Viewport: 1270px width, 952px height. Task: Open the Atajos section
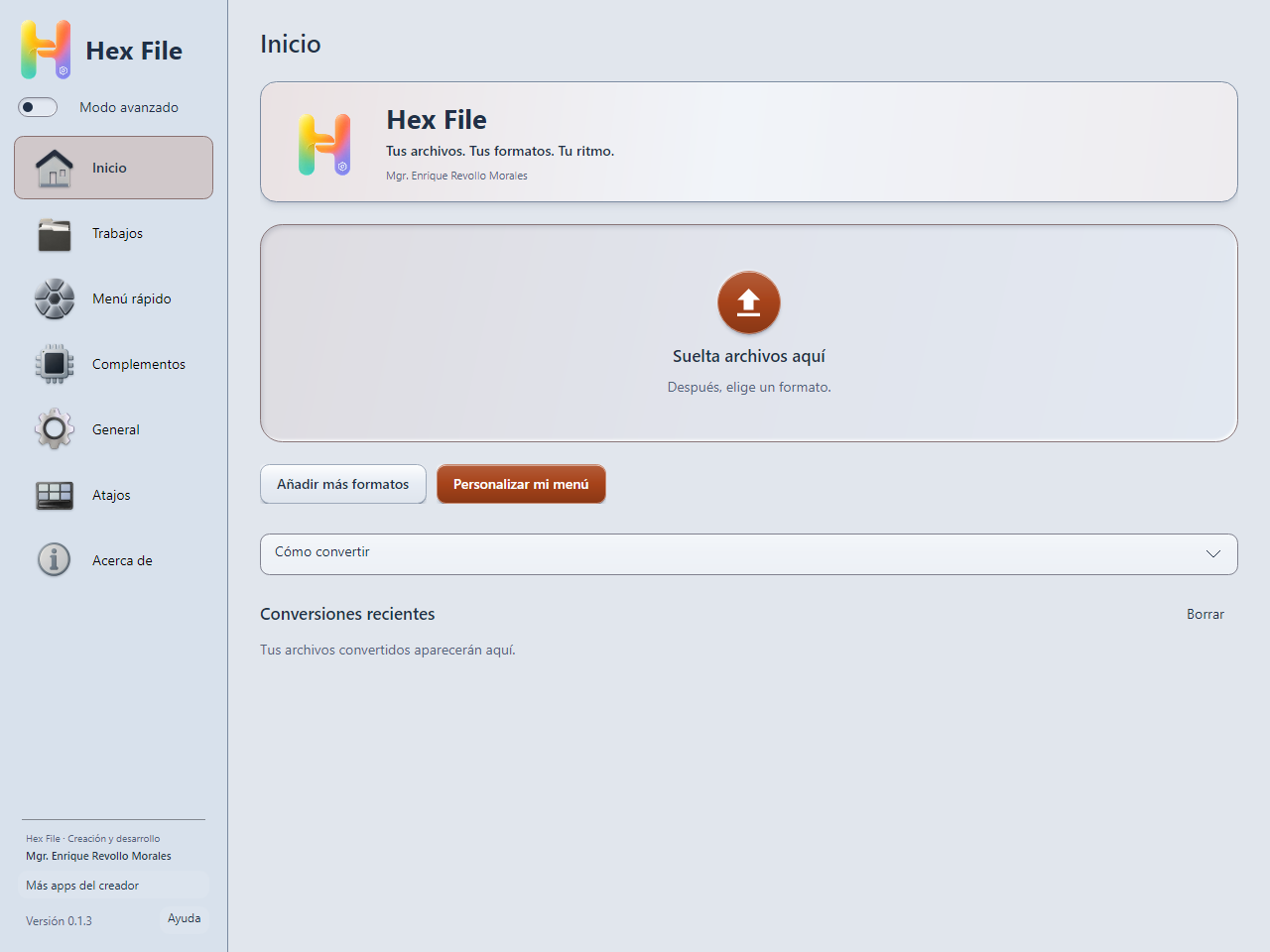pos(114,495)
